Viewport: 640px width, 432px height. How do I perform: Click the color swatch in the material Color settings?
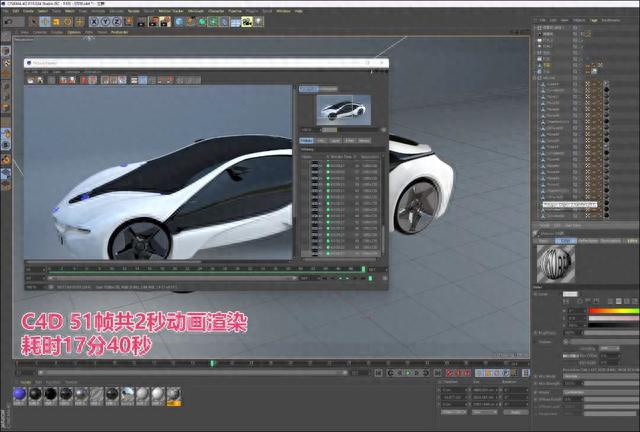tap(570, 294)
